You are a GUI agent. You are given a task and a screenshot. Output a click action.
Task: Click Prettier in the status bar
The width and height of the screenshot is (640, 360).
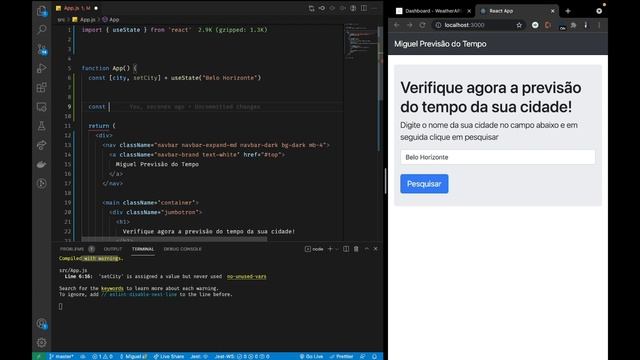(x=342, y=356)
